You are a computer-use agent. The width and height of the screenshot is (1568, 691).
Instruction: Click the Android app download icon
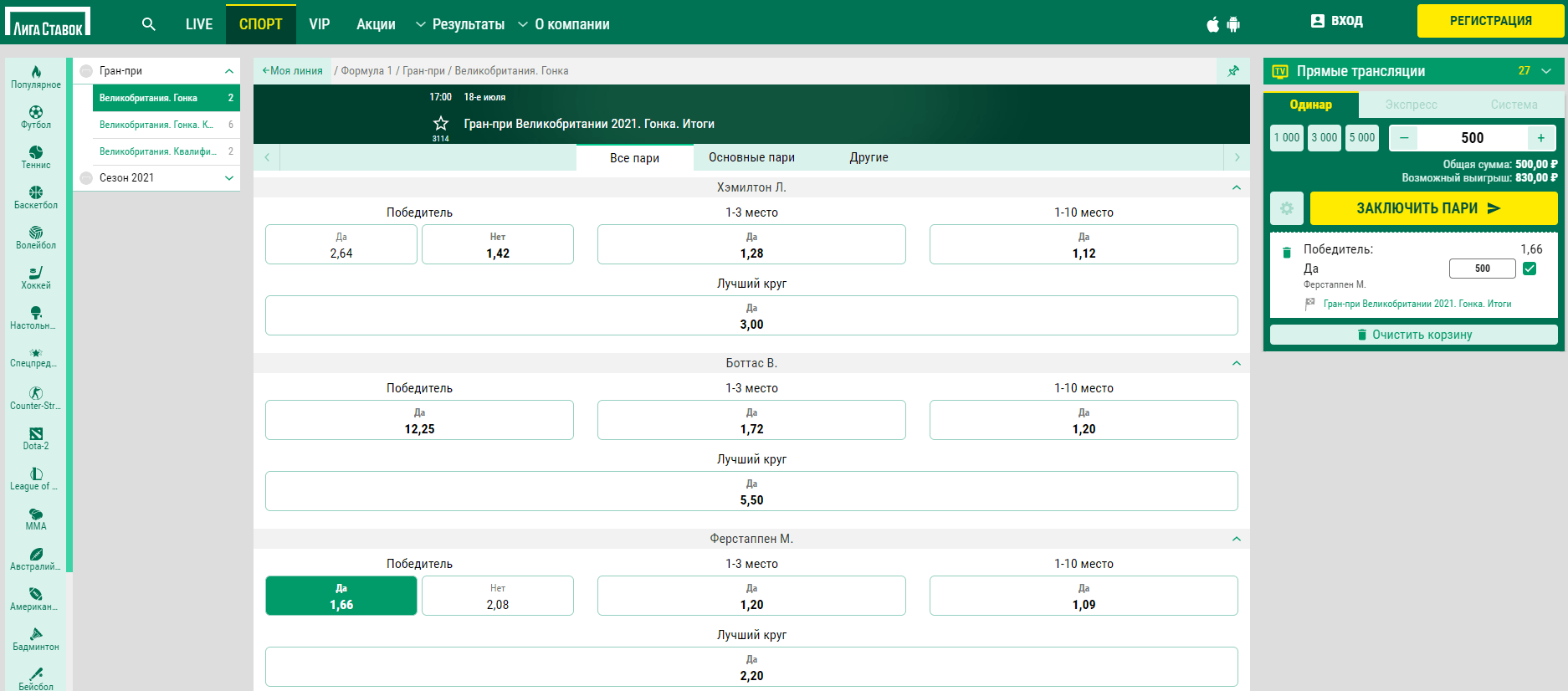coord(1233,24)
